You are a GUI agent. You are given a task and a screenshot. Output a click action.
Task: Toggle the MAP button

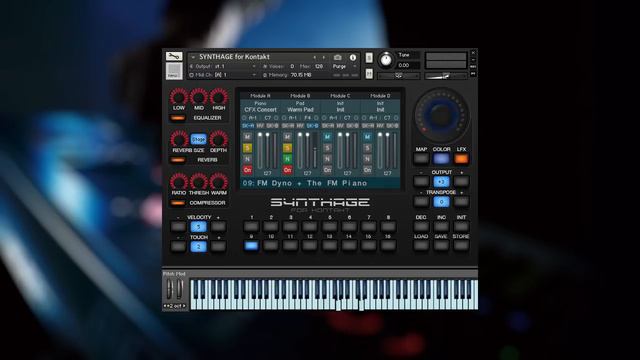(421, 159)
